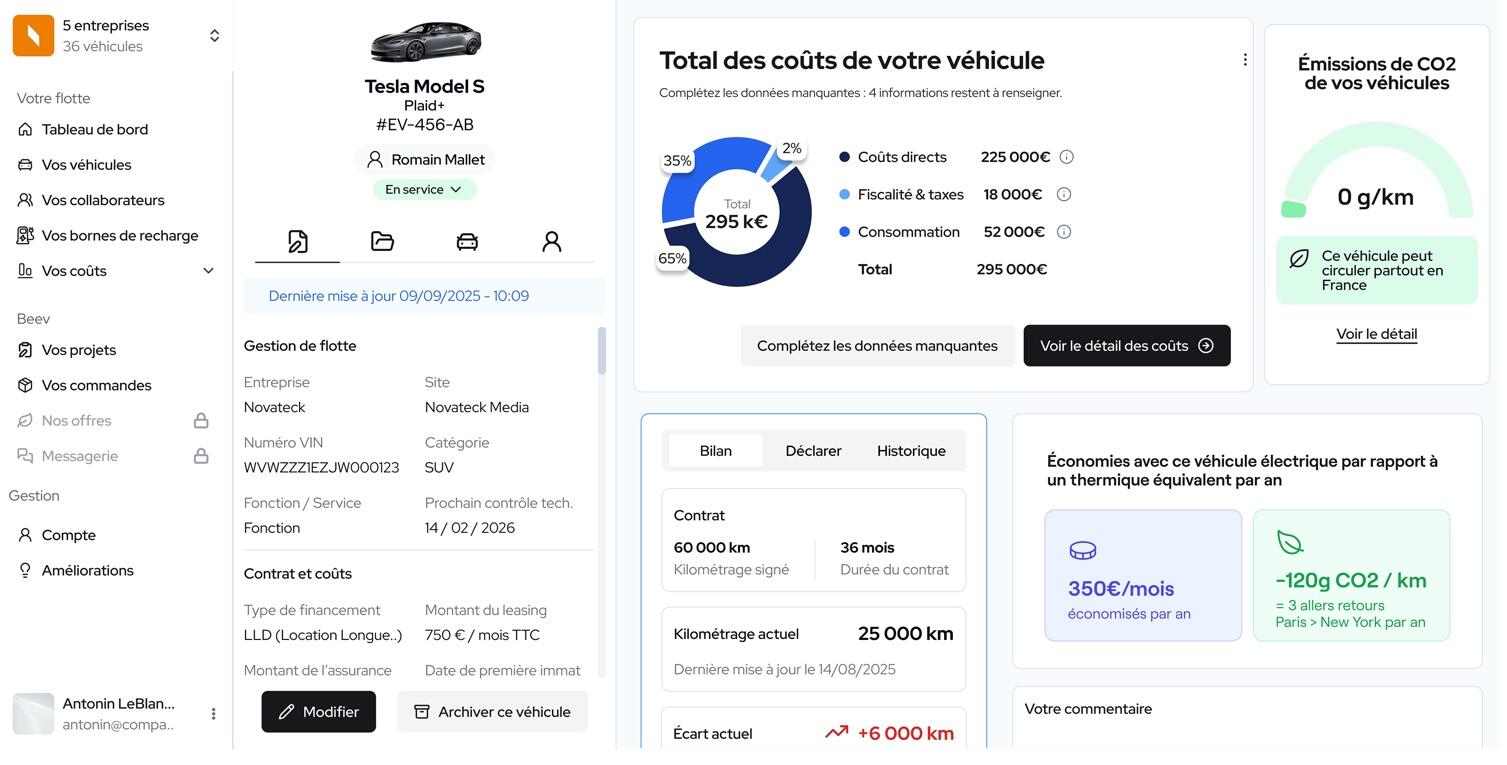The height and width of the screenshot is (765, 1507).
Task: Click Voir le détail des coûts button
Action: coord(1126,346)
